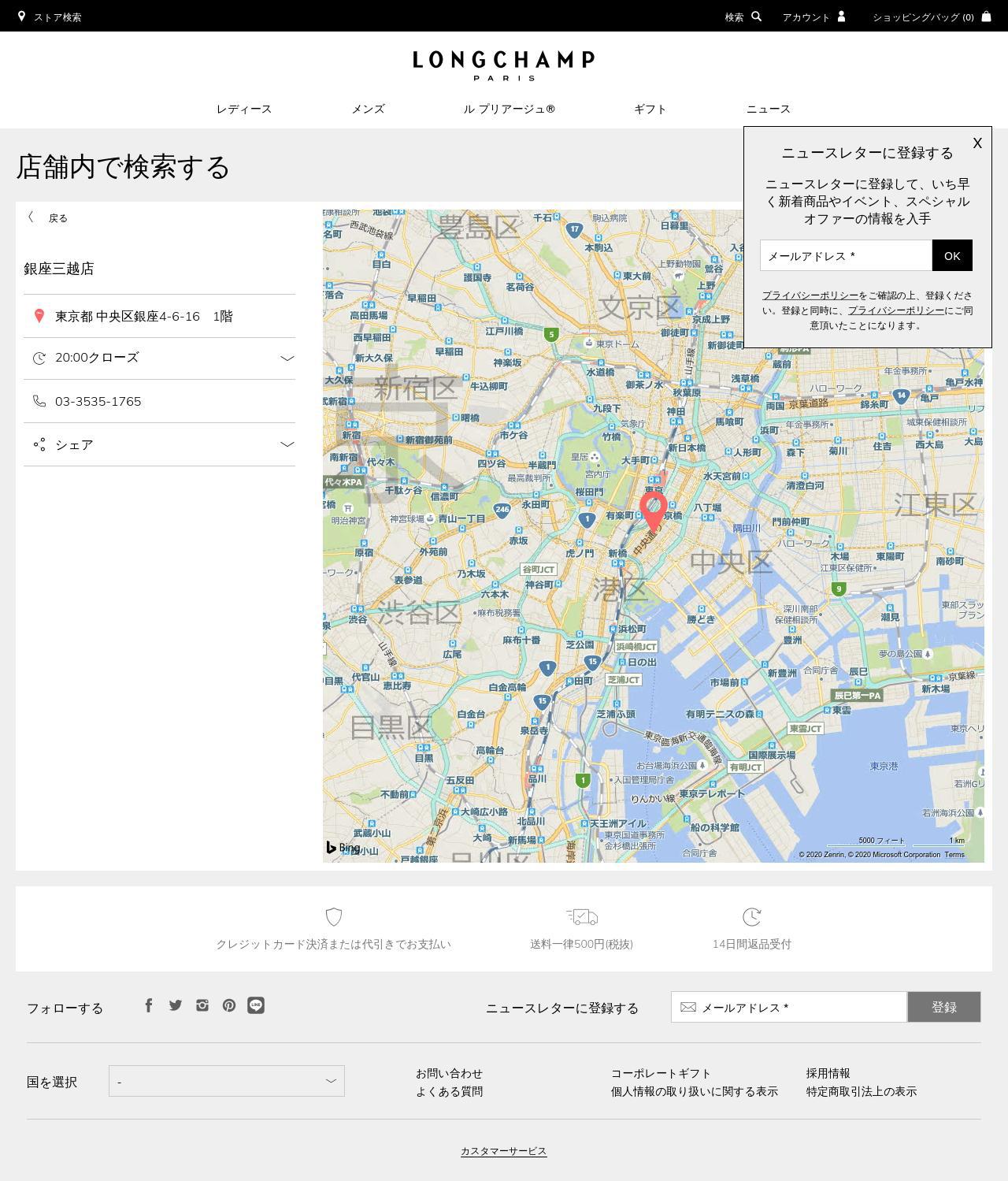Open the ニュース menu
The width and height of the screenshot is (1008, 1181).
tap(769, 109)
